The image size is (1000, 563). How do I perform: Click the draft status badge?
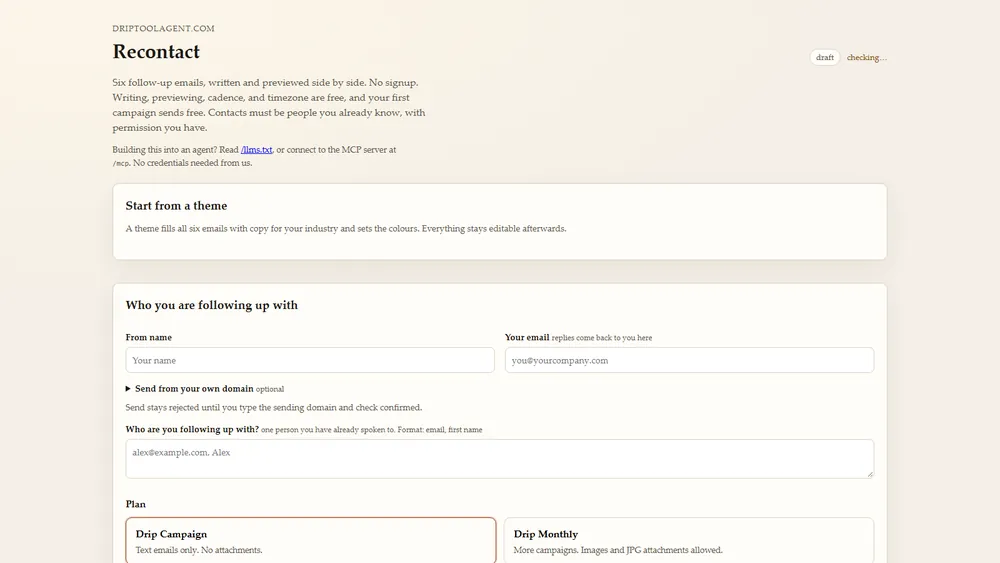(825, 57)
